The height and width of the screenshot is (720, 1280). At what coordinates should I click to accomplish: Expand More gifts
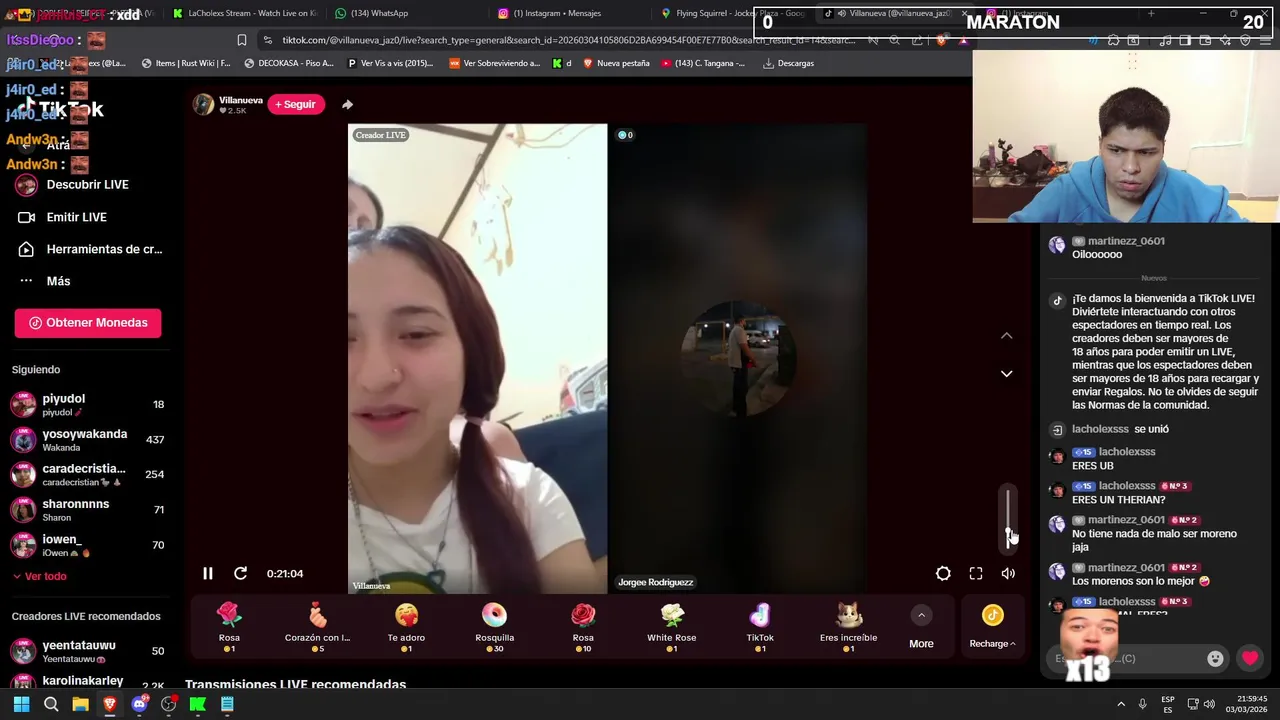pos(921,628)
